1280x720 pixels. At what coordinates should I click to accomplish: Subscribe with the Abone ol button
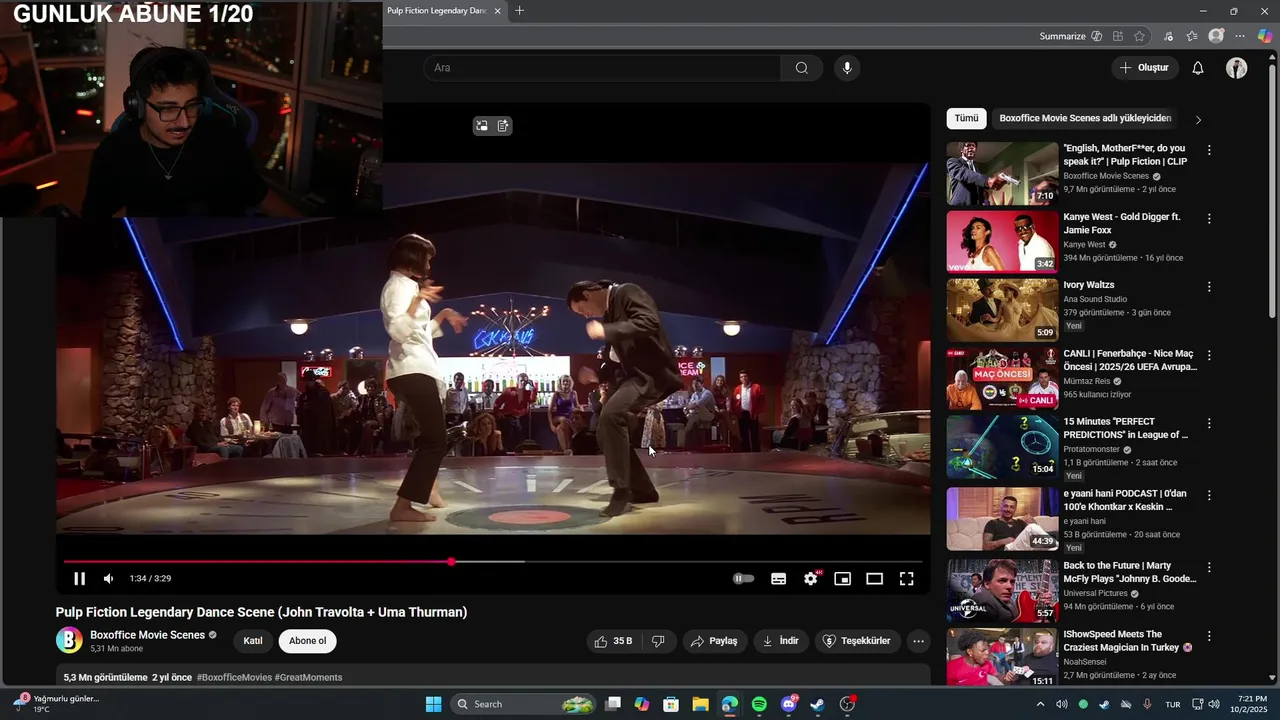(308, 641)
